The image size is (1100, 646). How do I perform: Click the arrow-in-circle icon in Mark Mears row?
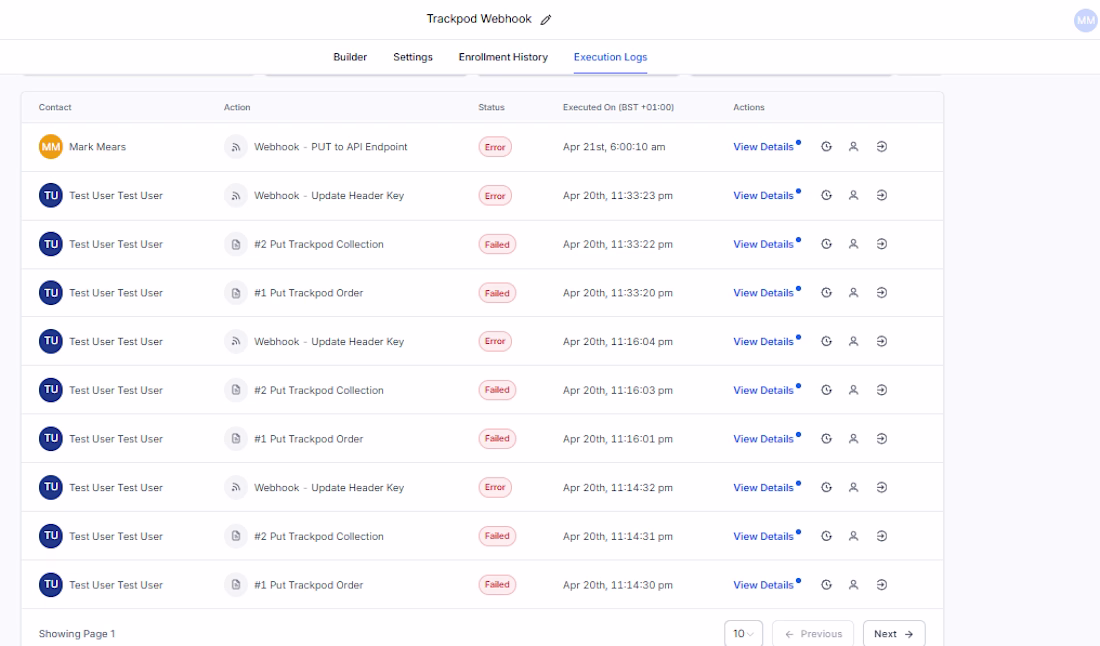[x=882, y=147]
